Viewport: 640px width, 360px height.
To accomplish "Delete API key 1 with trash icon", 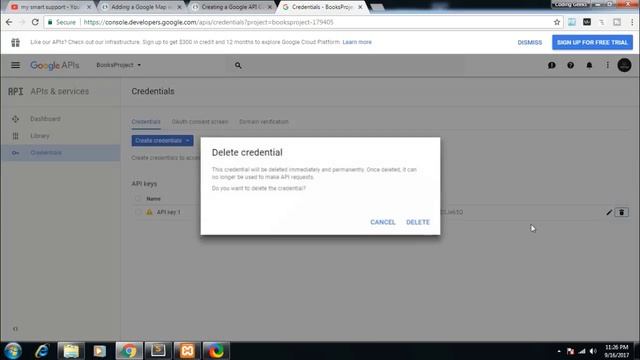I will point(621,212).
